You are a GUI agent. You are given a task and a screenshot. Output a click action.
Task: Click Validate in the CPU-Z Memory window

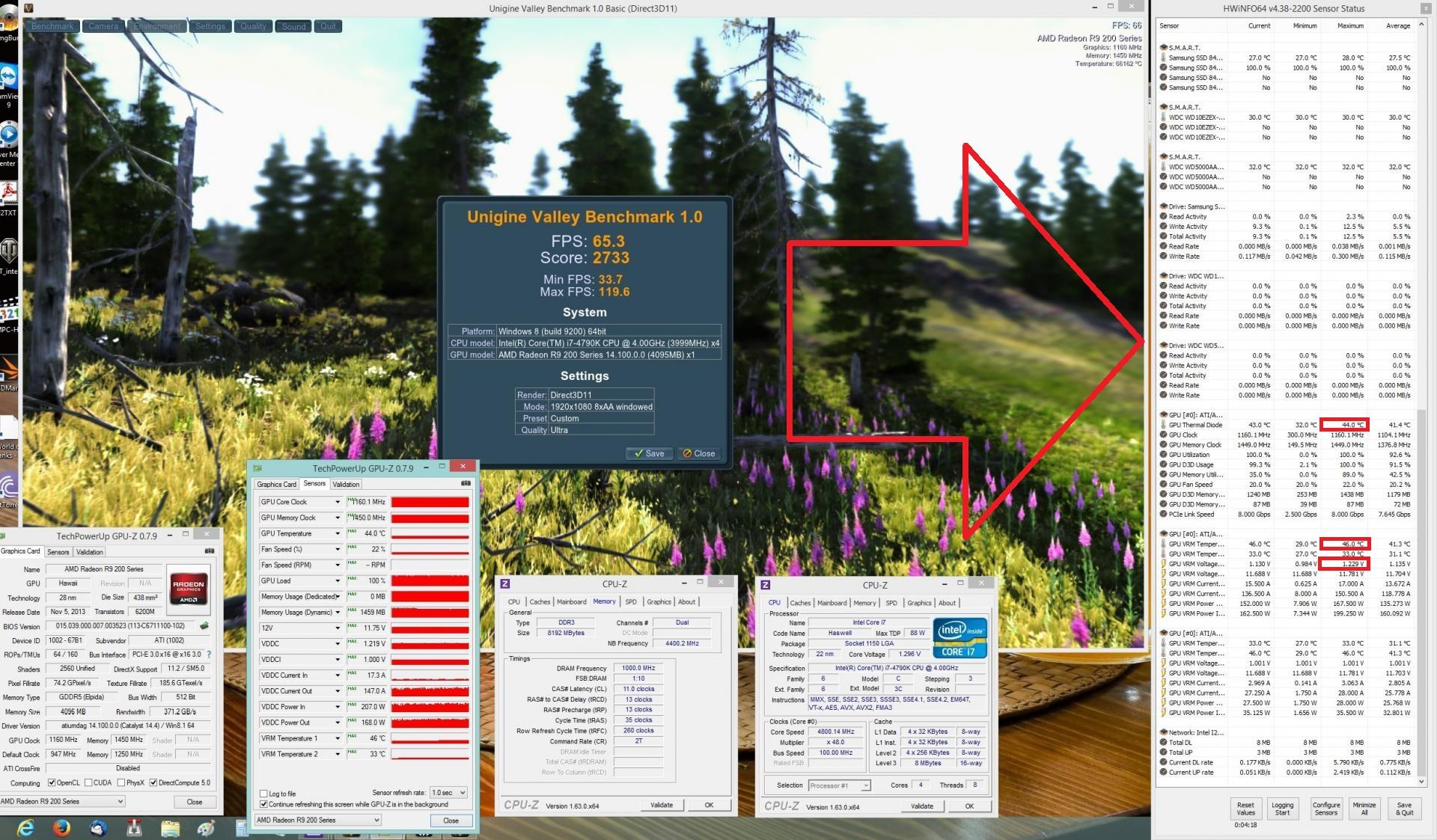coord(662,806)
